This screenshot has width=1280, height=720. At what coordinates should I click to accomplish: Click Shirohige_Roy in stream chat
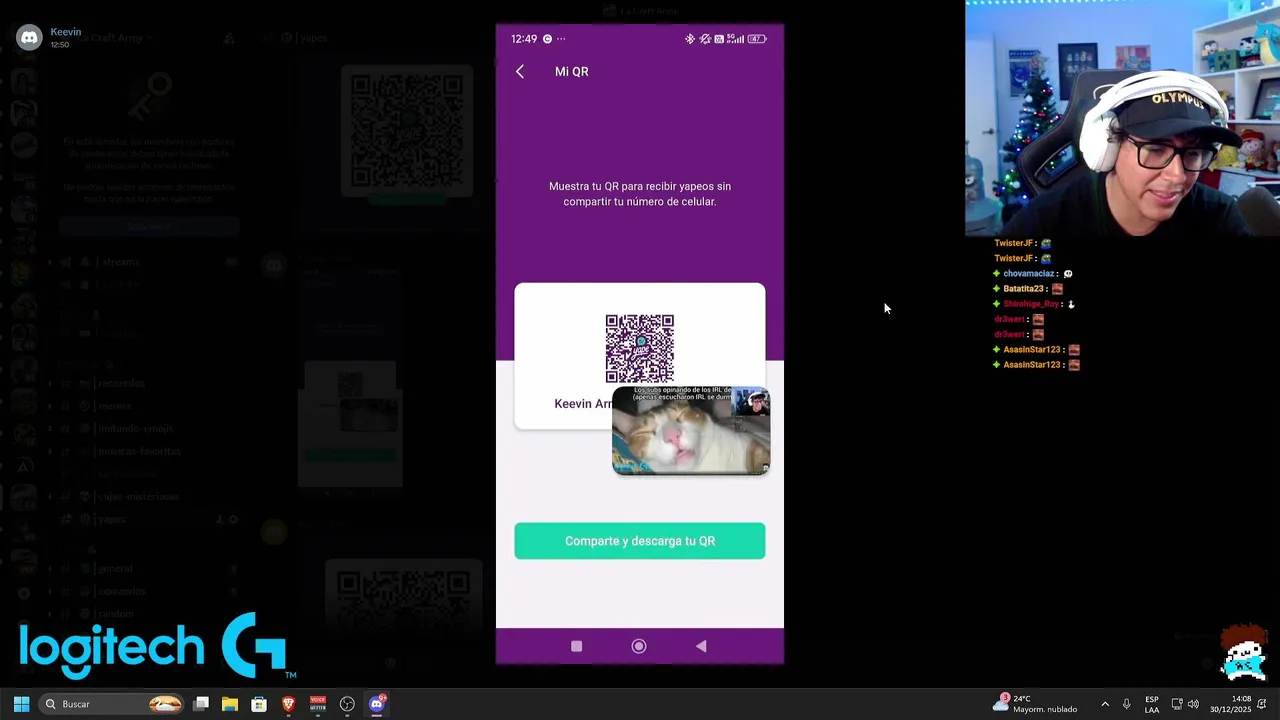coord(1031,303)
